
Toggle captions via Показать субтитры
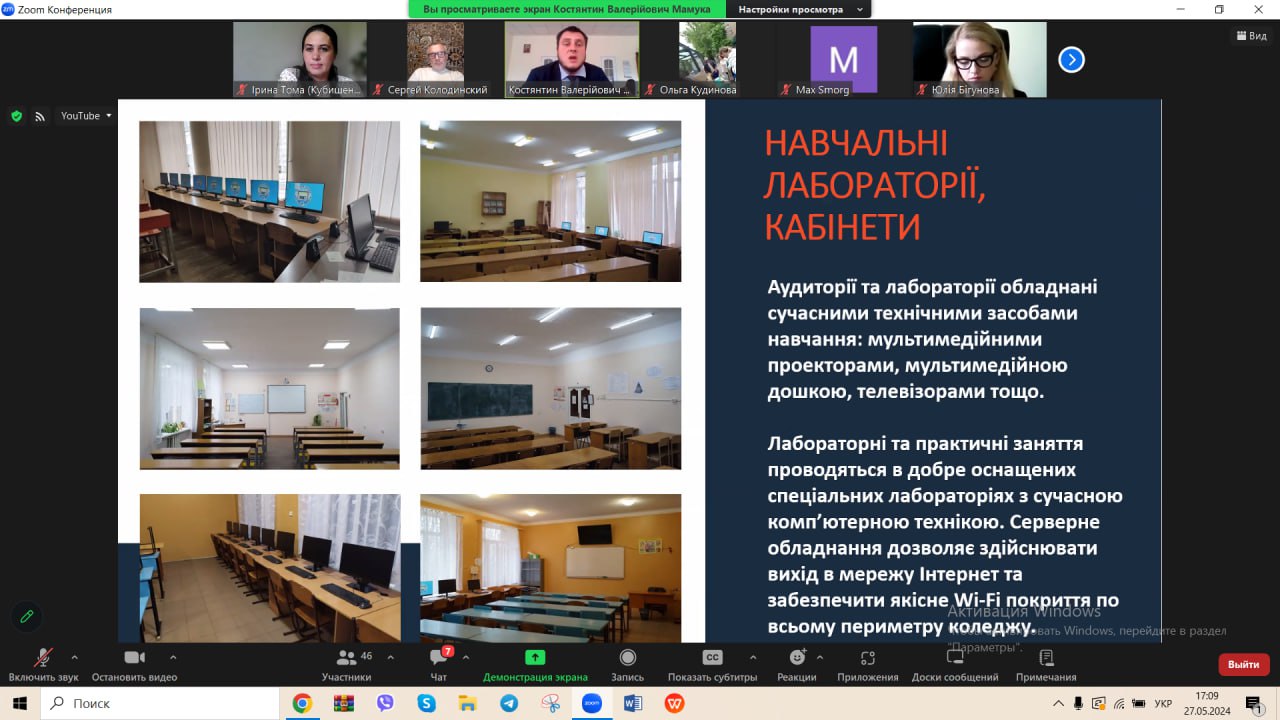[712, 658]
